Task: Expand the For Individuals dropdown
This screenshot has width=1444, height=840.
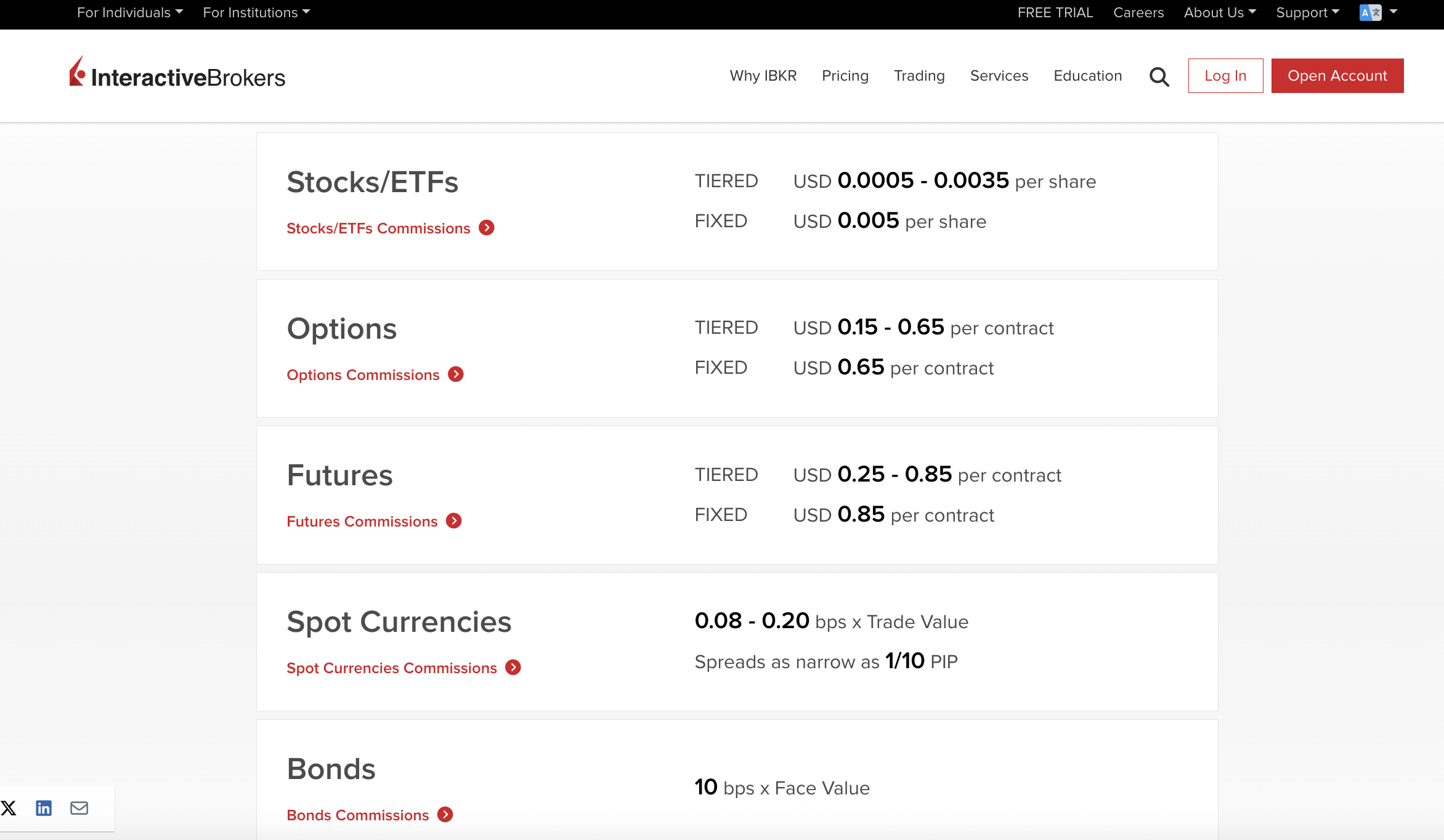Action: click(130, 12)
